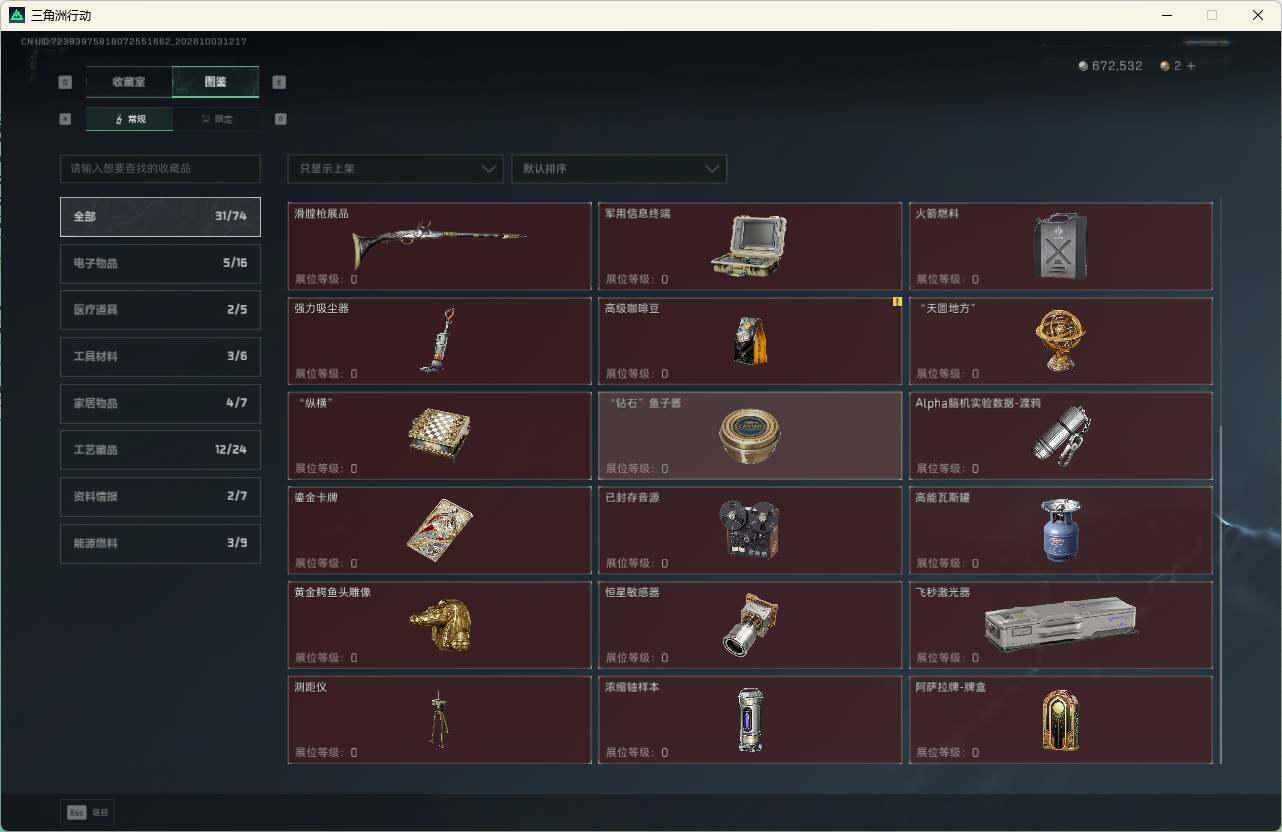Select the 常规 sub-tab

(x=129, y=119)
